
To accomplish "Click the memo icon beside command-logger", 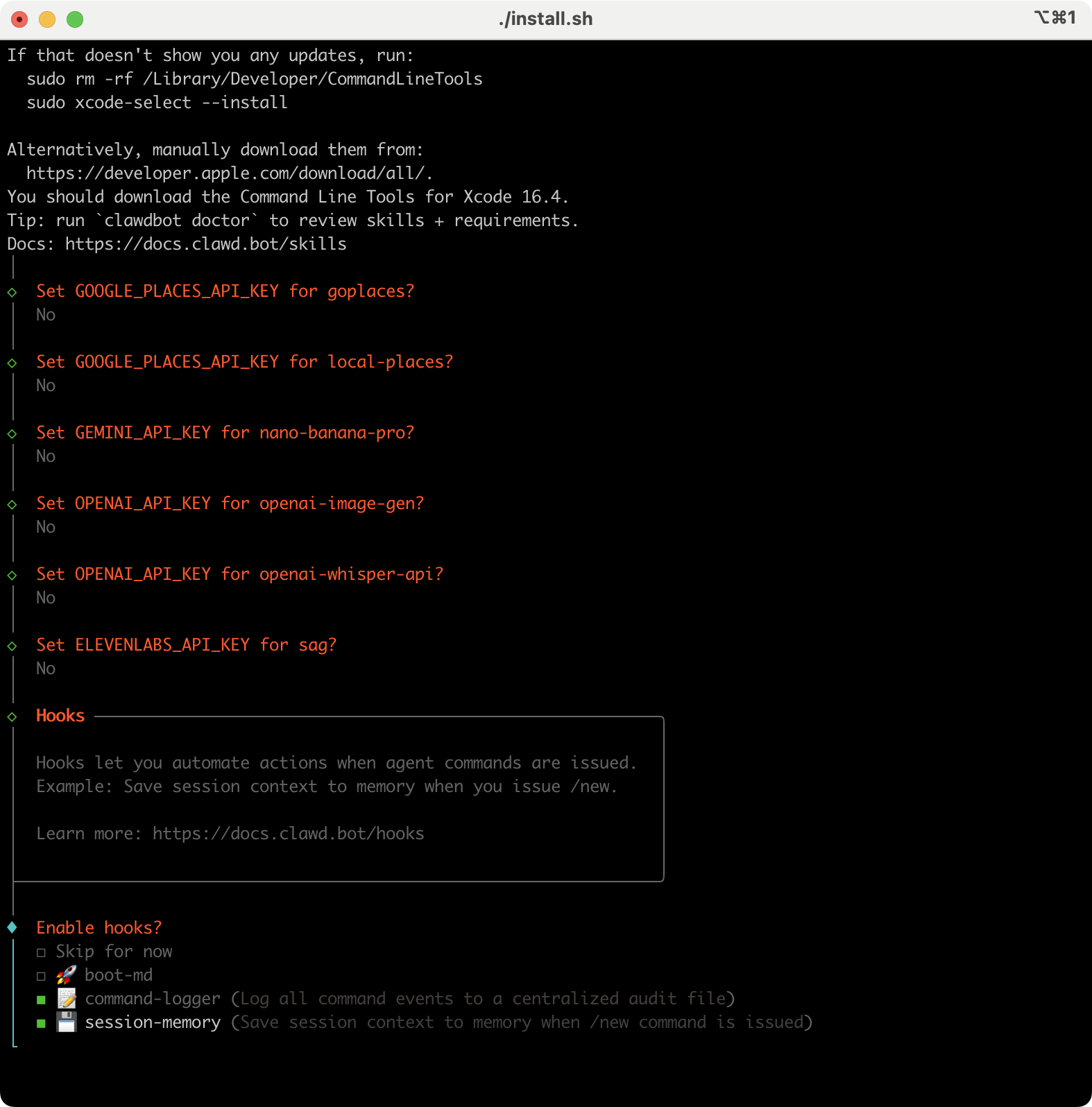I will [66, 999].
